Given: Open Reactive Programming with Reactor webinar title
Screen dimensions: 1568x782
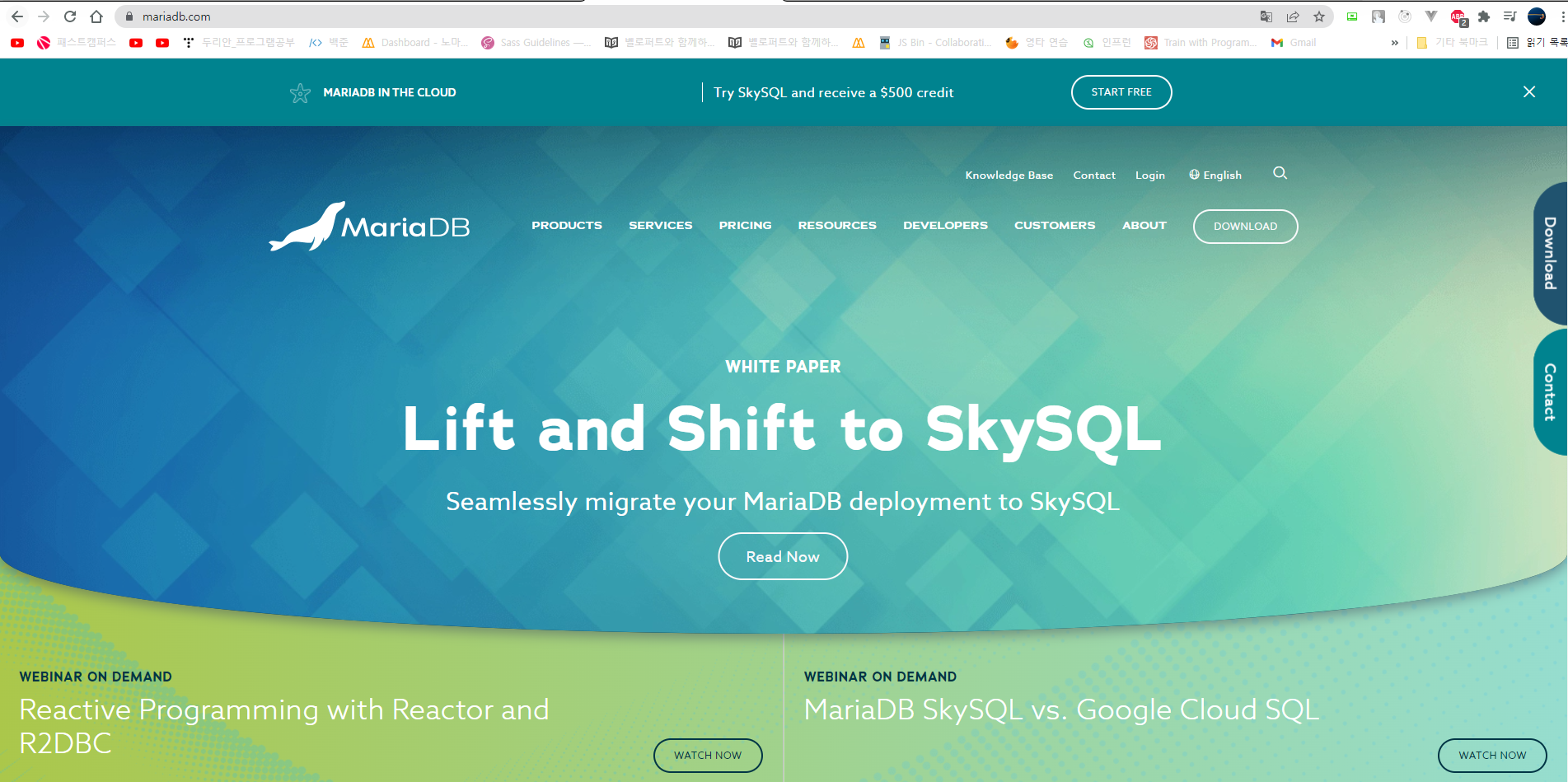Looking at the screenshot, I should tap(284, 726).
